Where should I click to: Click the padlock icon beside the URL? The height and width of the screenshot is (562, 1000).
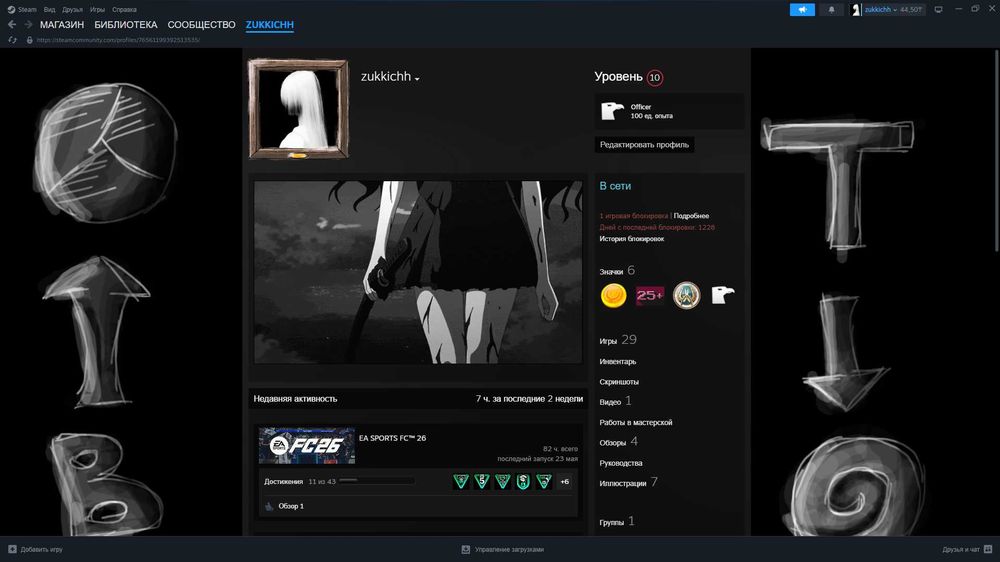coord(29,40)
